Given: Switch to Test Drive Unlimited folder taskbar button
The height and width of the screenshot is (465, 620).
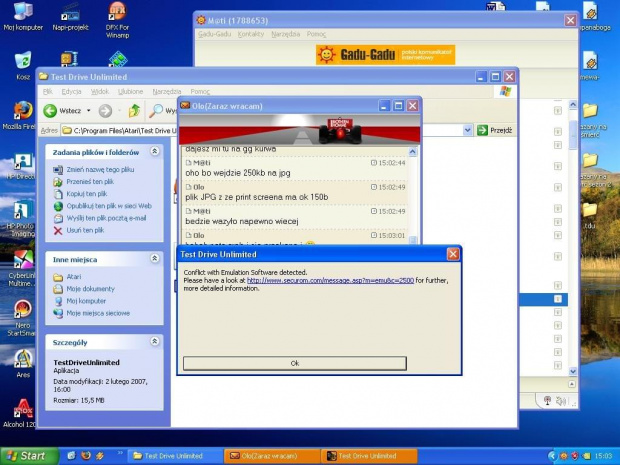Looking at the screenshot, I should coord(174,456).
